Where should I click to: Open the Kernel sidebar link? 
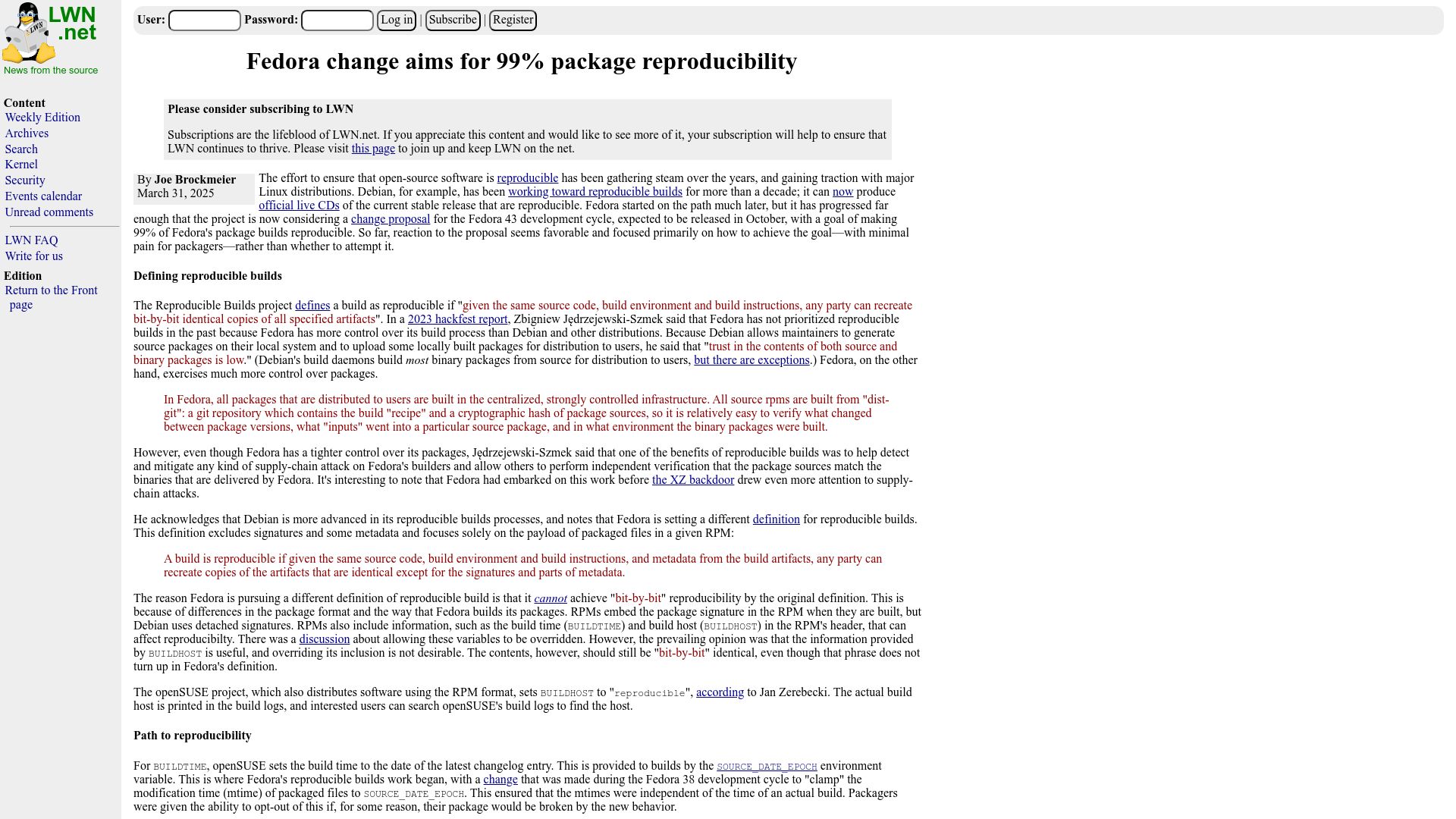21,165
